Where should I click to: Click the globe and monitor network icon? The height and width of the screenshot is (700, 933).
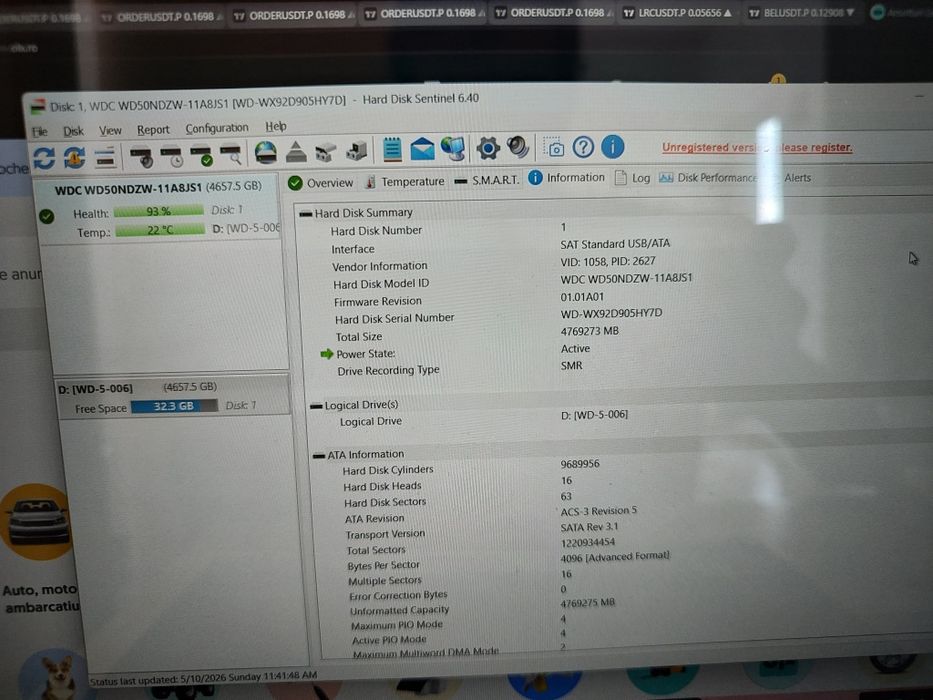coord(453,148)
